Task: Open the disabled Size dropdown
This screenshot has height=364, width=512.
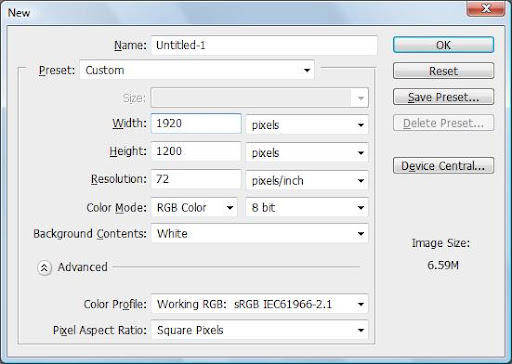Action: pos(260,98)
